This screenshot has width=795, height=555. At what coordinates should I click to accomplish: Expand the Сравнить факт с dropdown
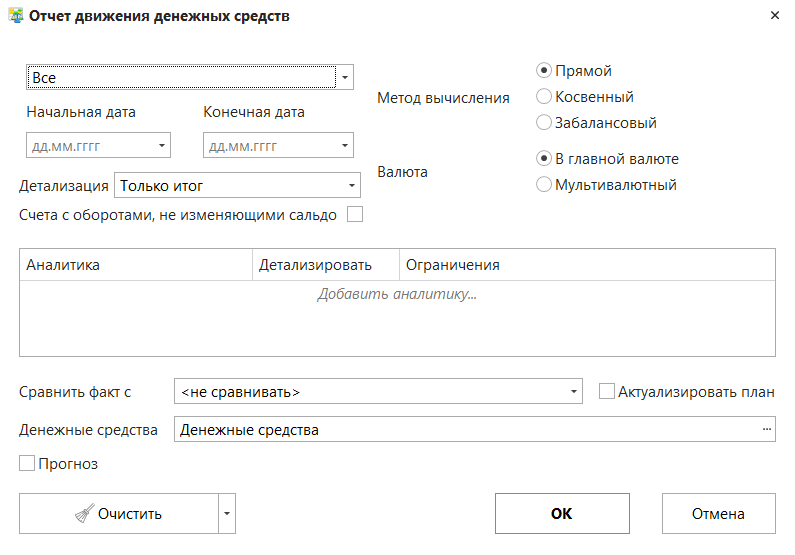573,392
